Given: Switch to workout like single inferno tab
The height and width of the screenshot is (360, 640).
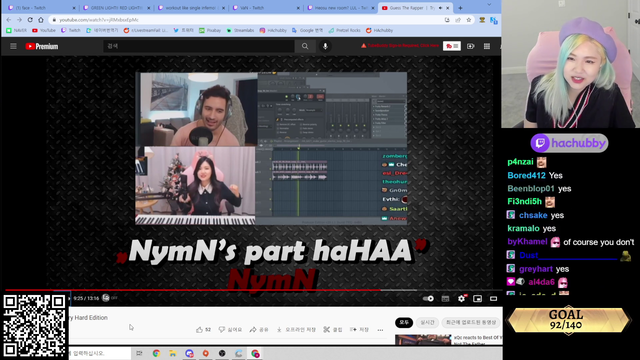Looking at the screenshot, I should click(x=190, y=8).
